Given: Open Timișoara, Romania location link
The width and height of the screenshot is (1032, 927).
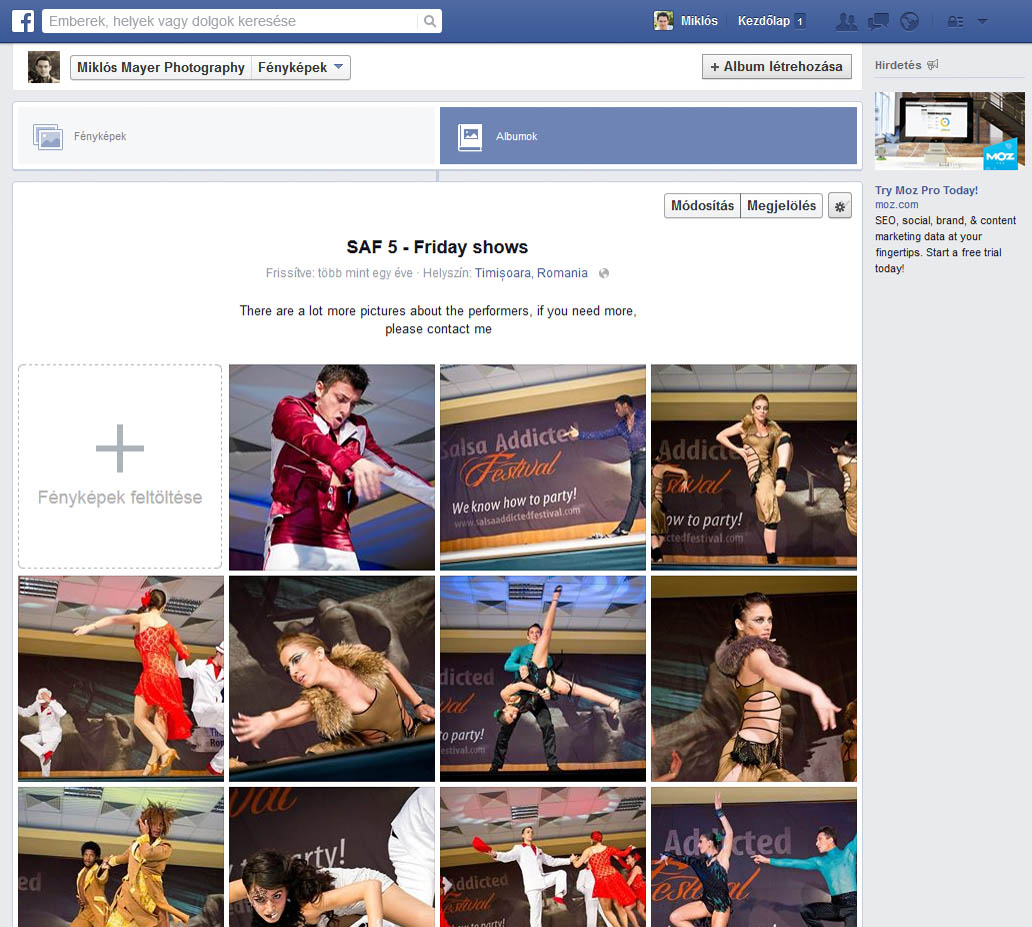Looking at the screenshot, I should coord(531,273).
